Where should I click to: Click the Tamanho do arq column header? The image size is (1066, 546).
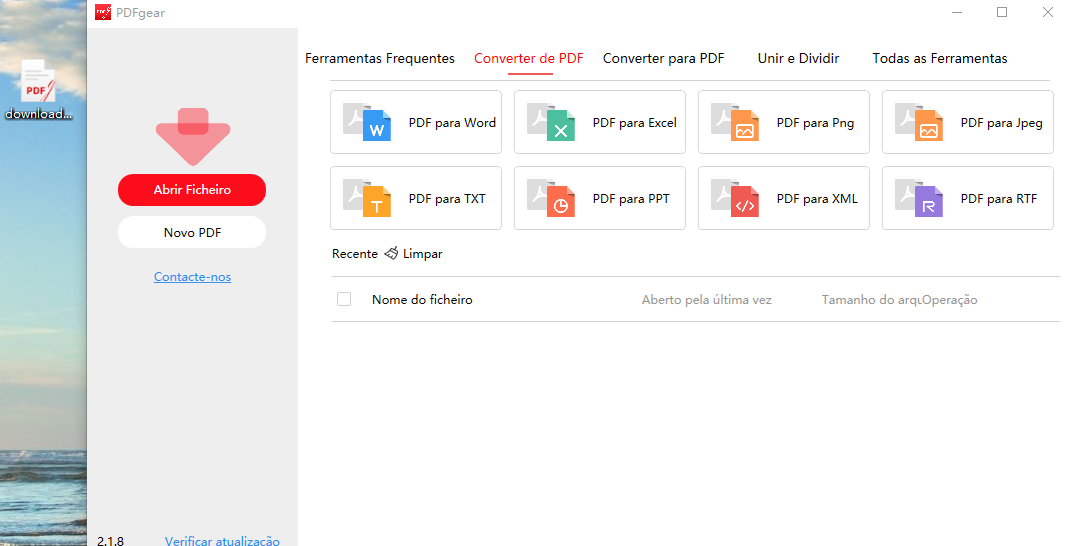tap(871, 300)
